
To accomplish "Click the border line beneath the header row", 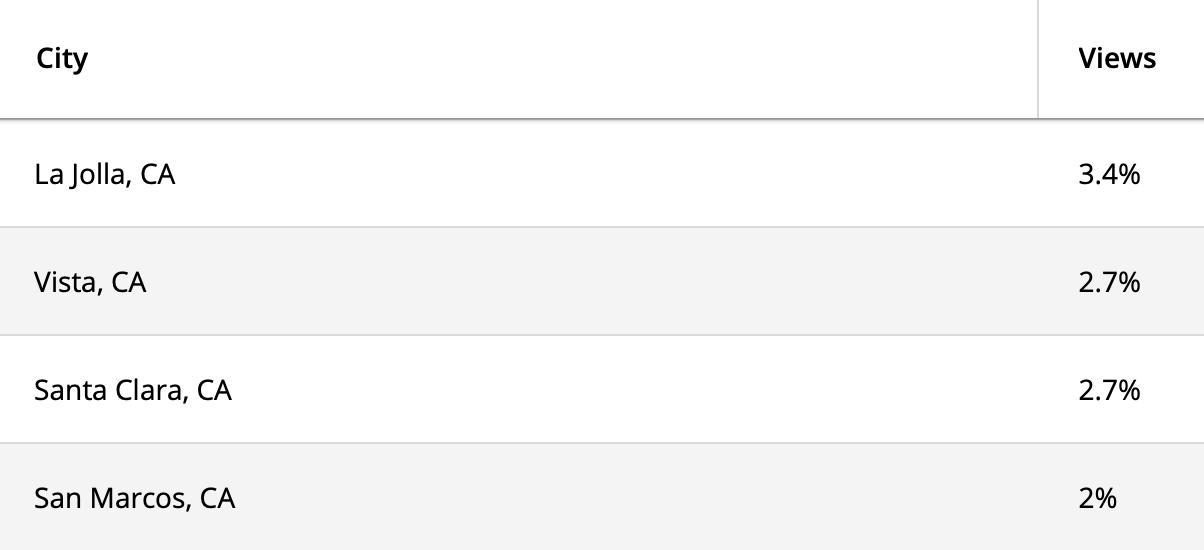I will 602,119.
